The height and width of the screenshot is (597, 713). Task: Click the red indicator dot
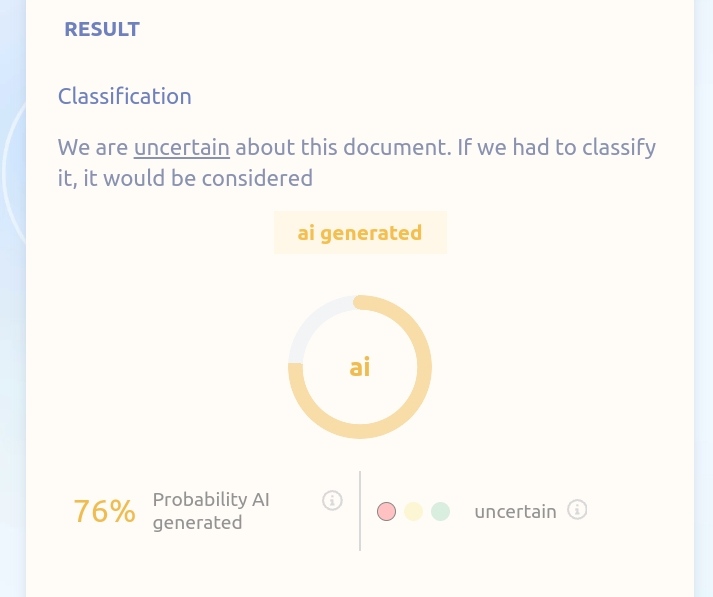click(x=387, y=512)
